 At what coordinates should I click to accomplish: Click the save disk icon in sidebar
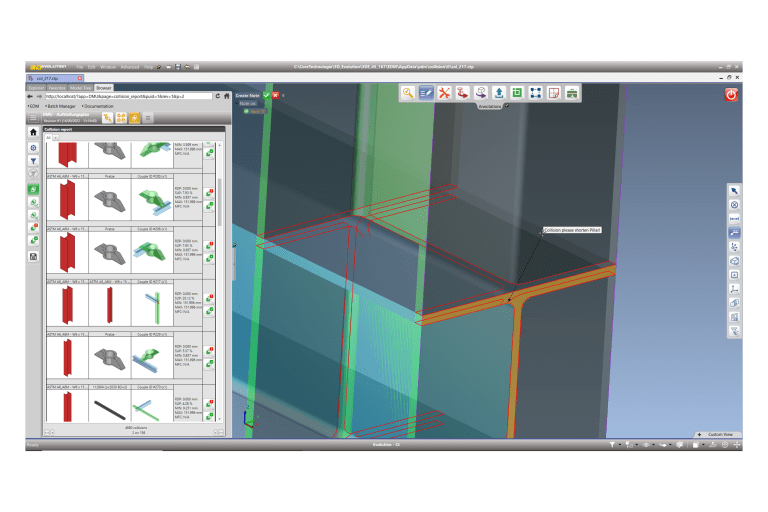pyautogui.click(x=34, y=257)
